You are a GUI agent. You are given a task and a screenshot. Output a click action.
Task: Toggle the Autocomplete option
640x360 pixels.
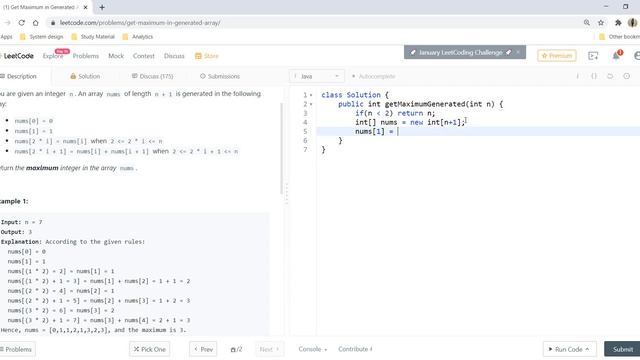[x=373, y=76]
